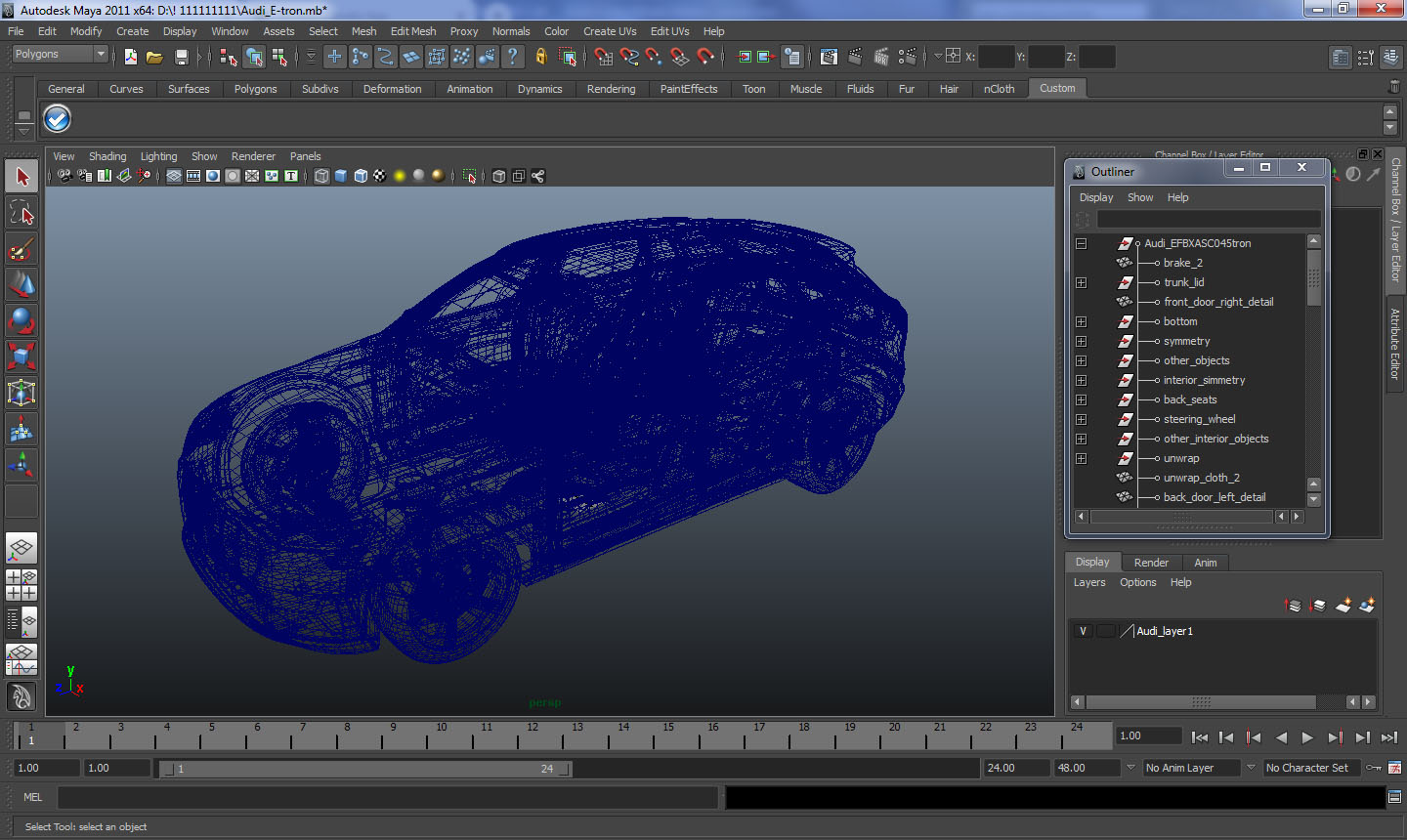
Task: Open the Outliner's Show menu
Action: click(x=1139, y=197)
